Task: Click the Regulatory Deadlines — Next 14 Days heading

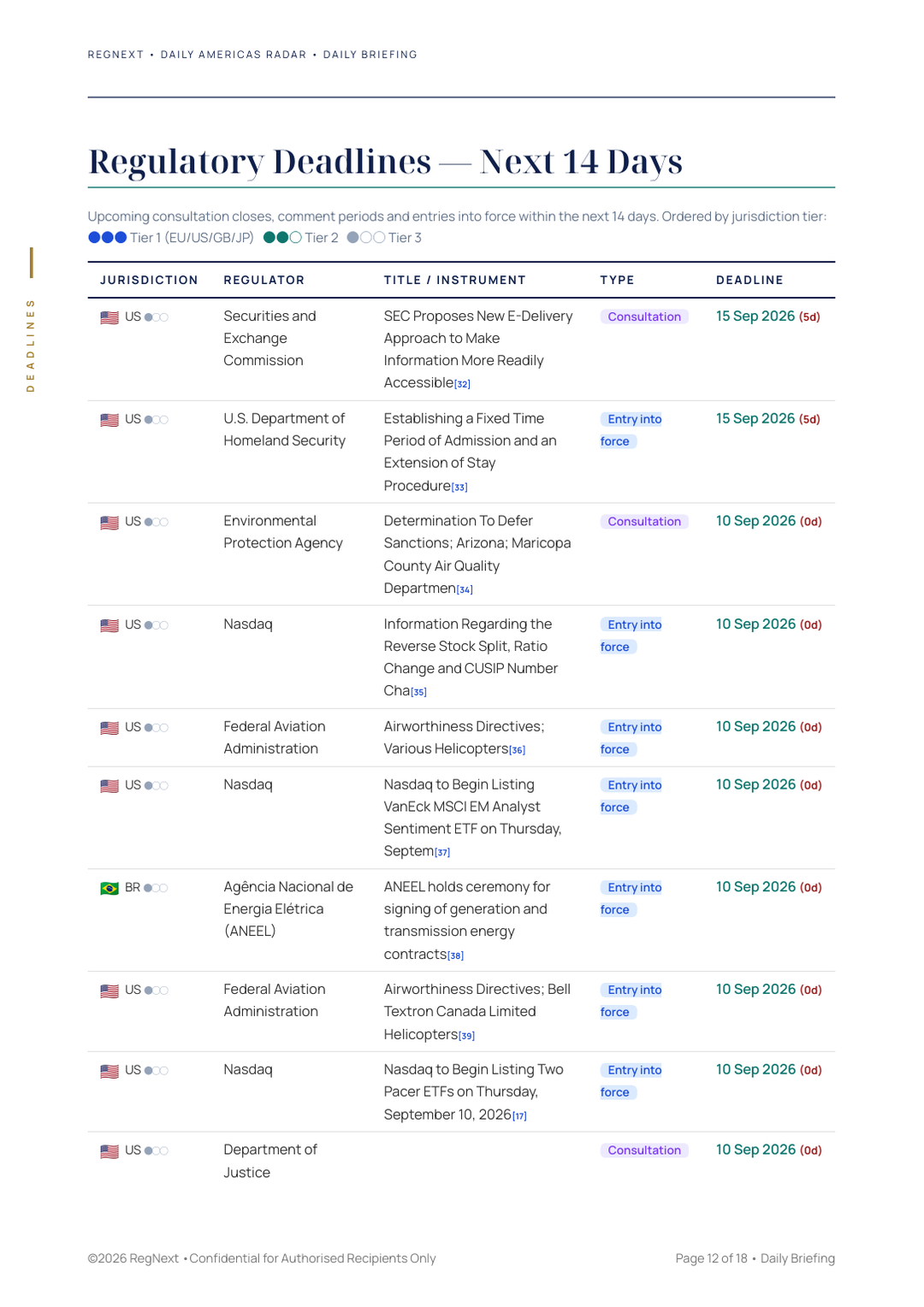Action: pyautogui.click(x=386, y=162)
